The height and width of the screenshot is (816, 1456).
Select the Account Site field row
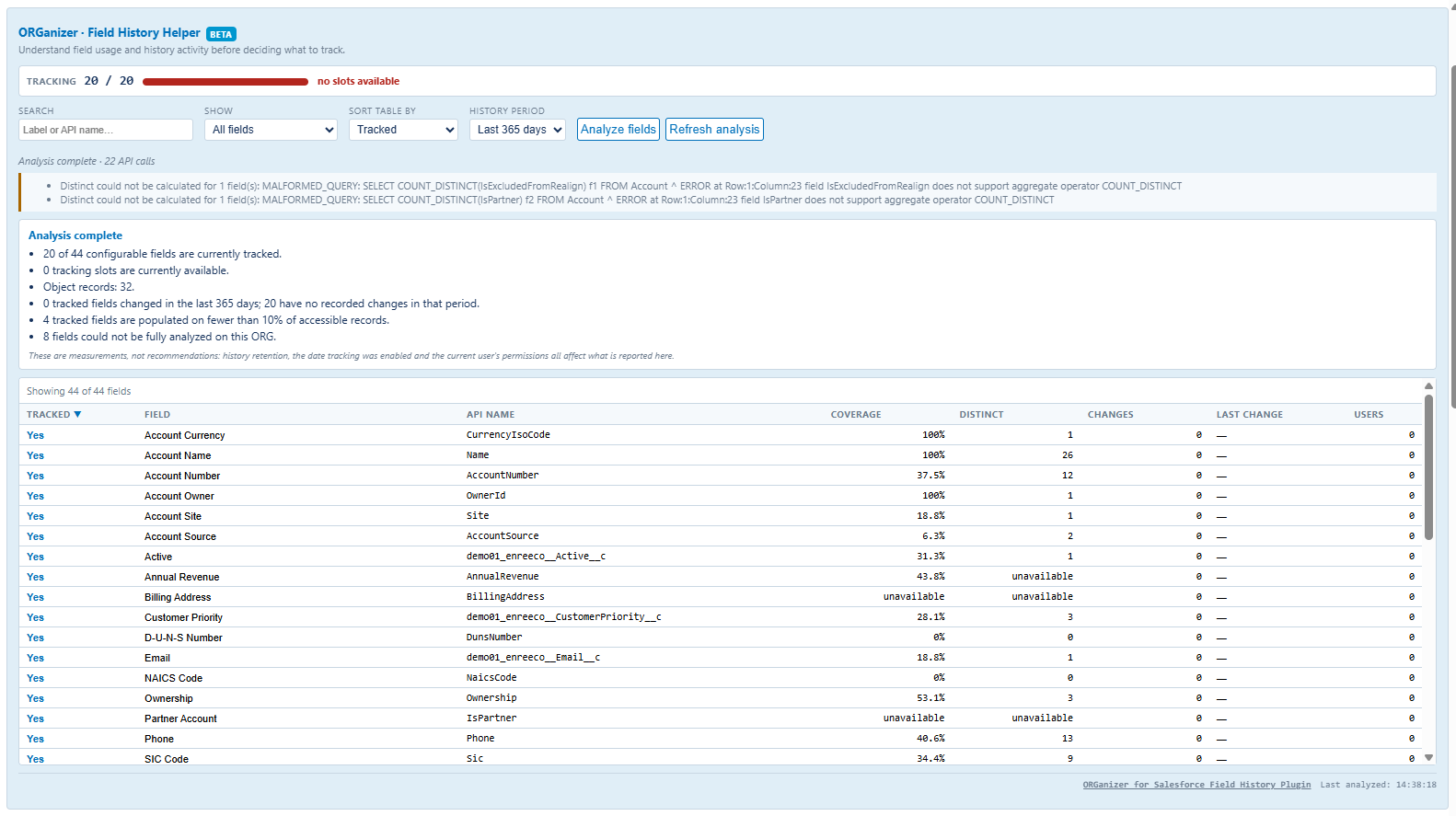[720, 516]
